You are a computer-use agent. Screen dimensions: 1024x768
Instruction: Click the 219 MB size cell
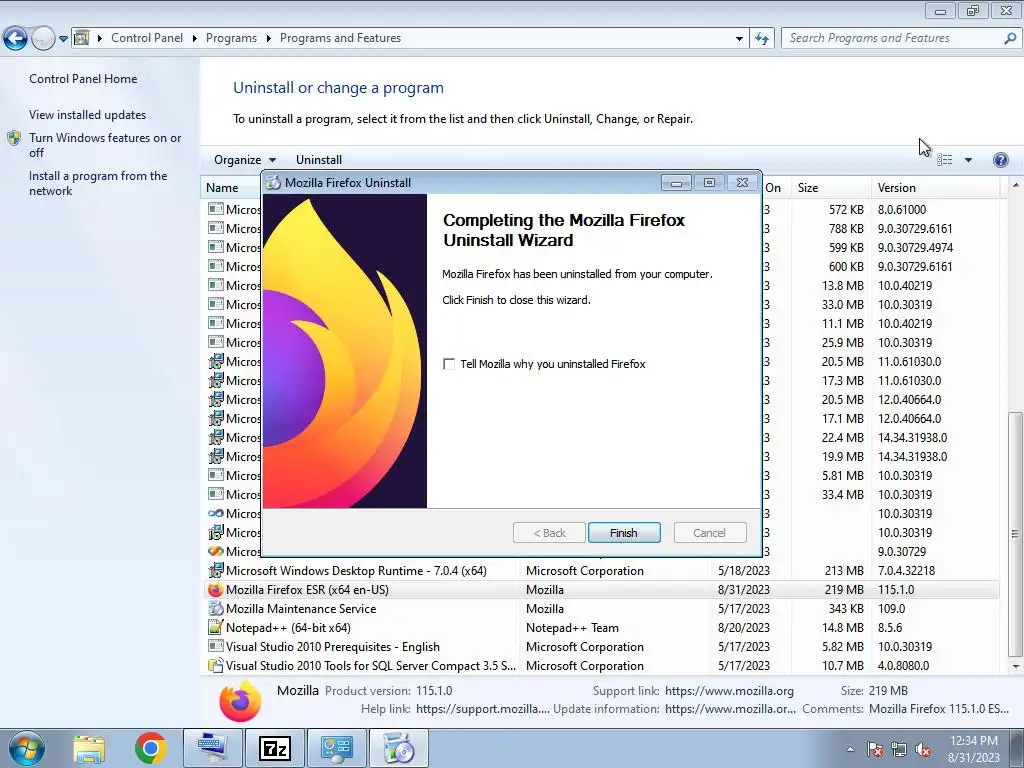pos(844,590)
